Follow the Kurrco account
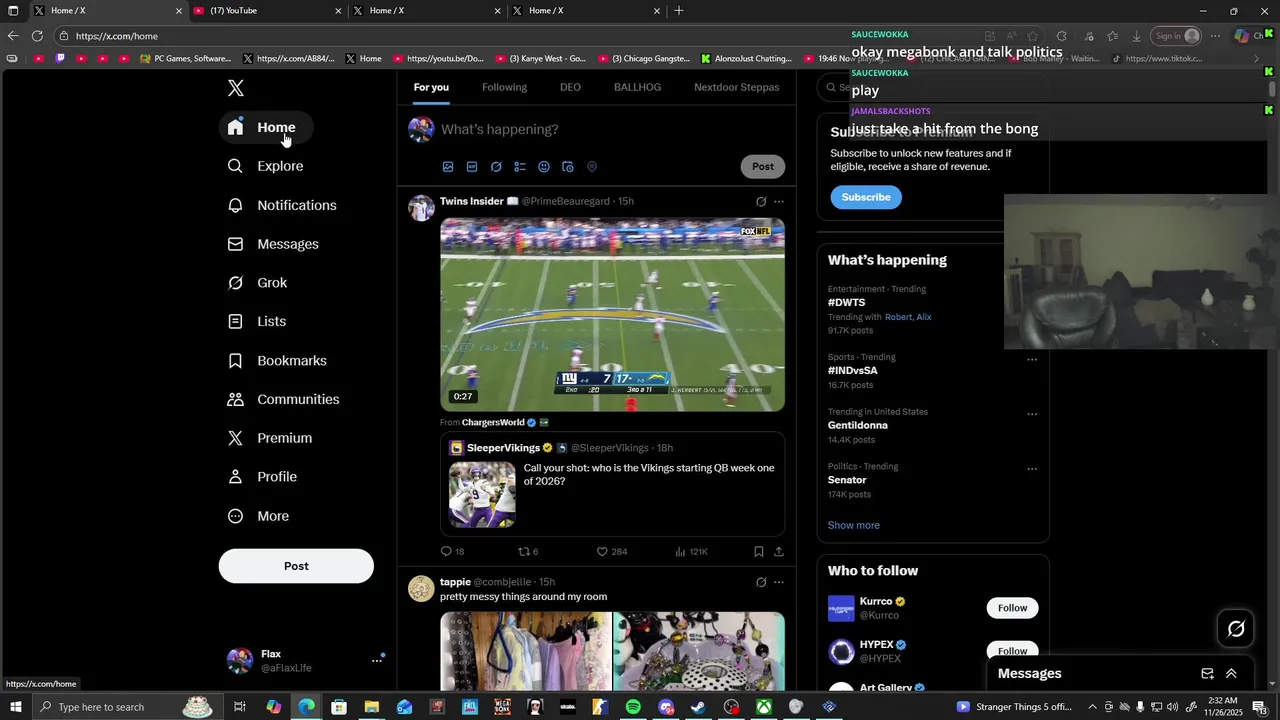 click(x=1012, y=608)
